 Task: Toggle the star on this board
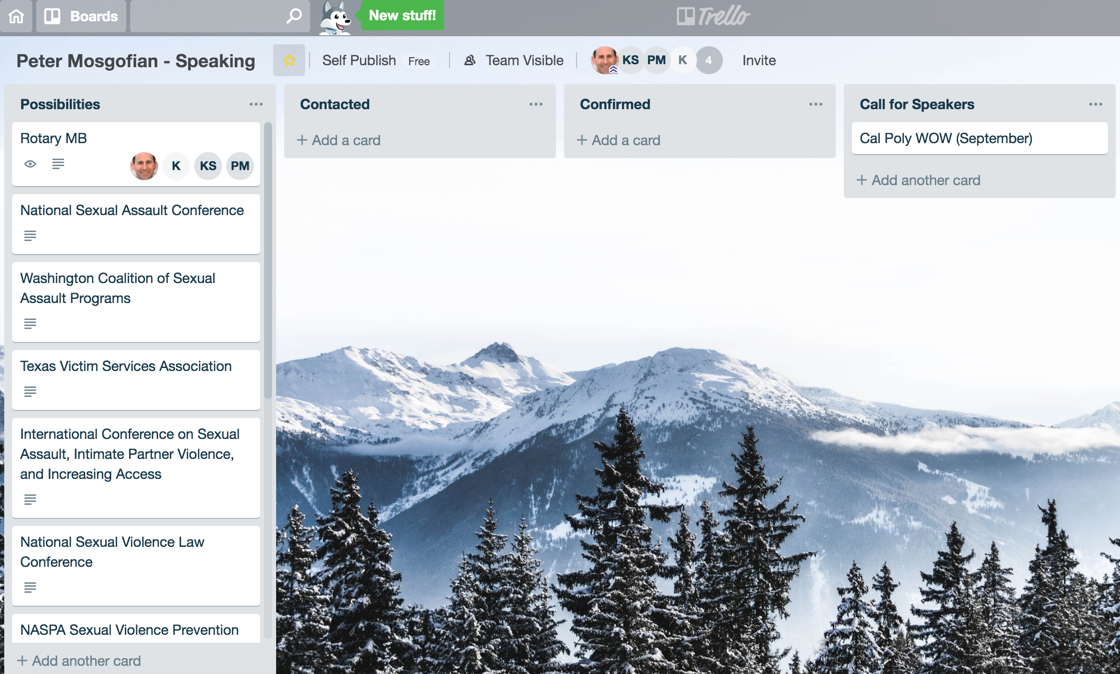point(289,61)
